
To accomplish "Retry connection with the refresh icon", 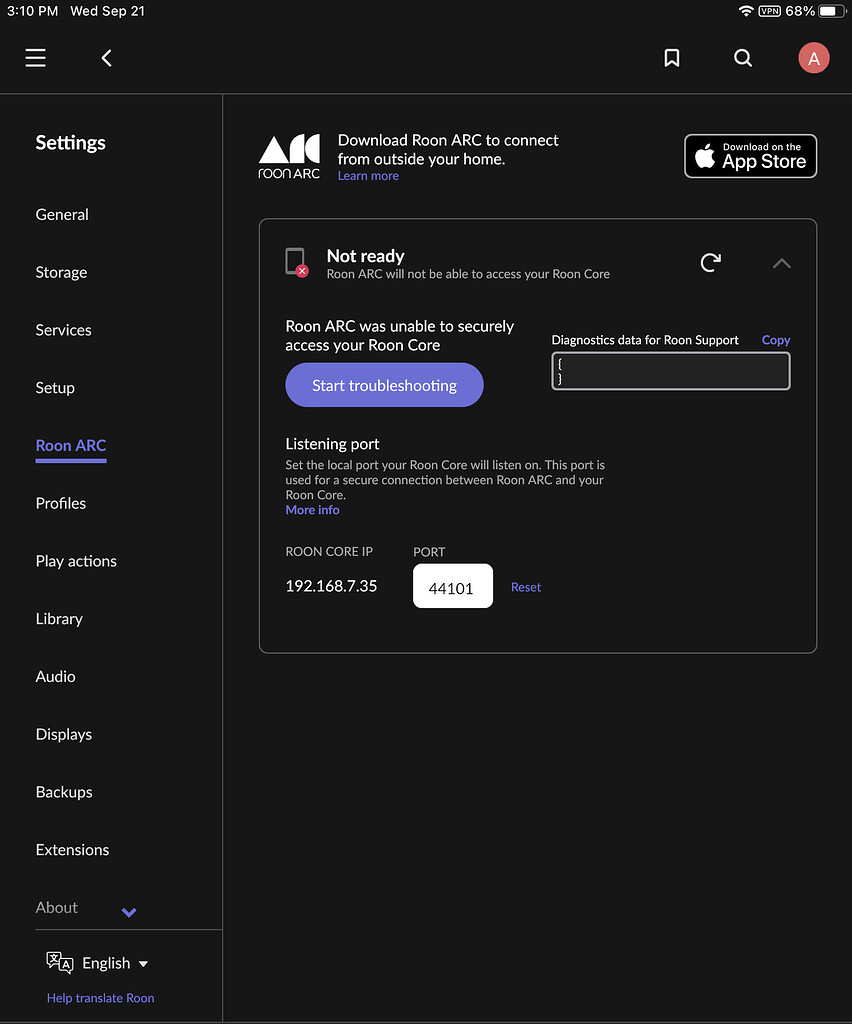I will 710,262.
